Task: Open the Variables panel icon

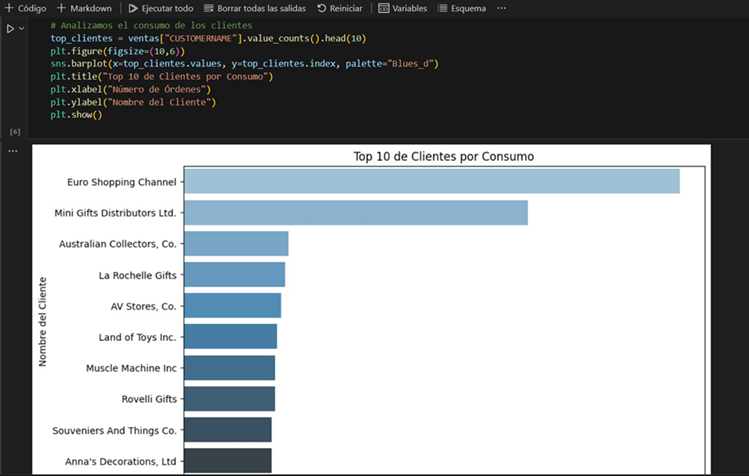Action: point(384,8)
